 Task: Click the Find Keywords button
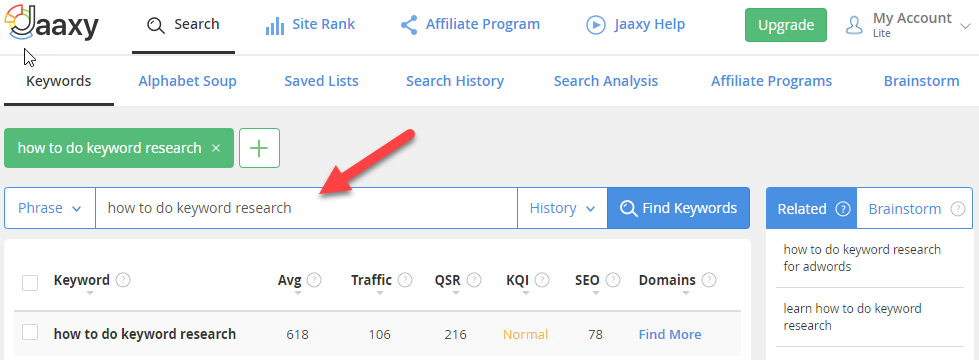tap(679, 208)
